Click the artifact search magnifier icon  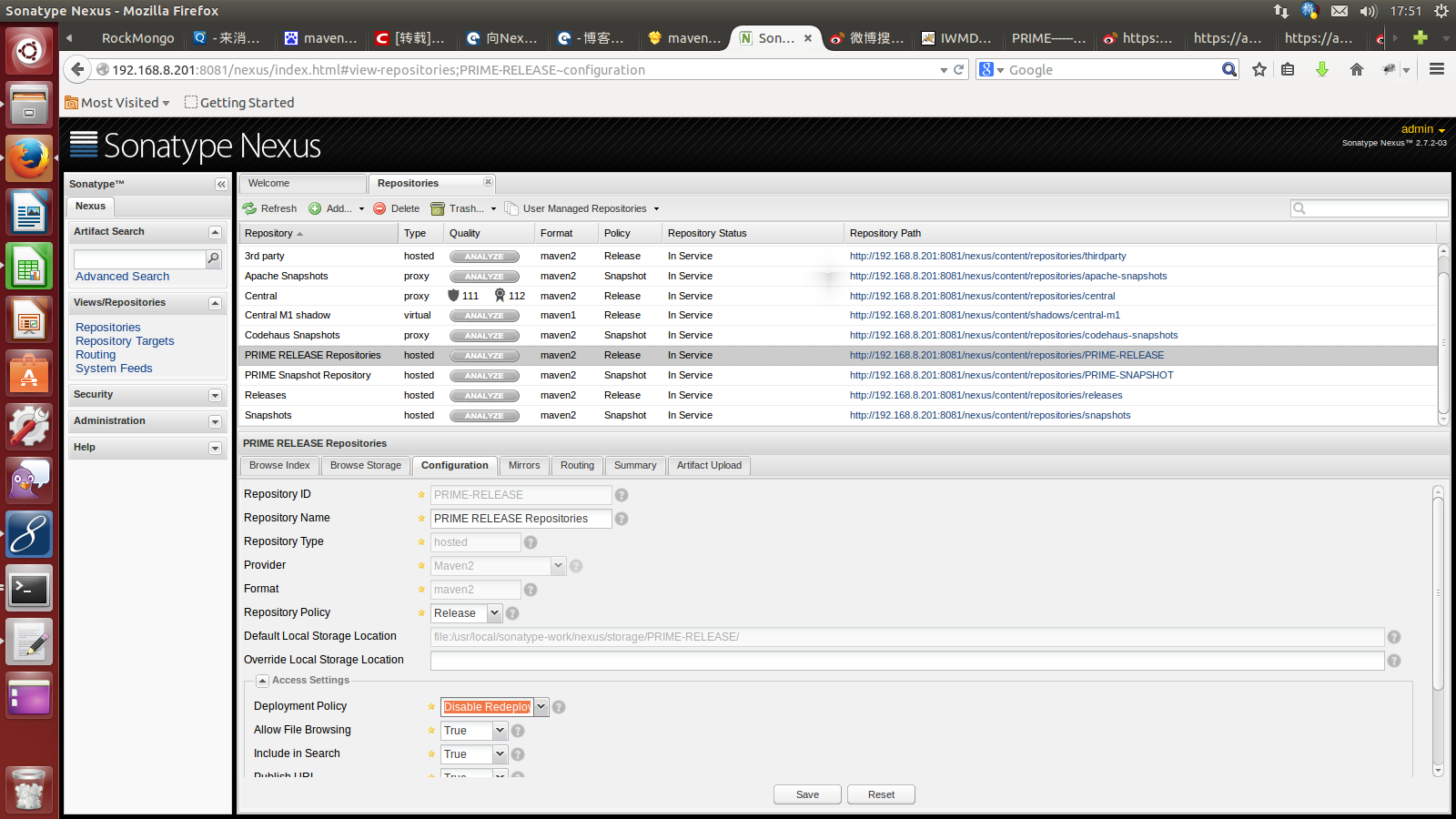[x=214, y=258]
